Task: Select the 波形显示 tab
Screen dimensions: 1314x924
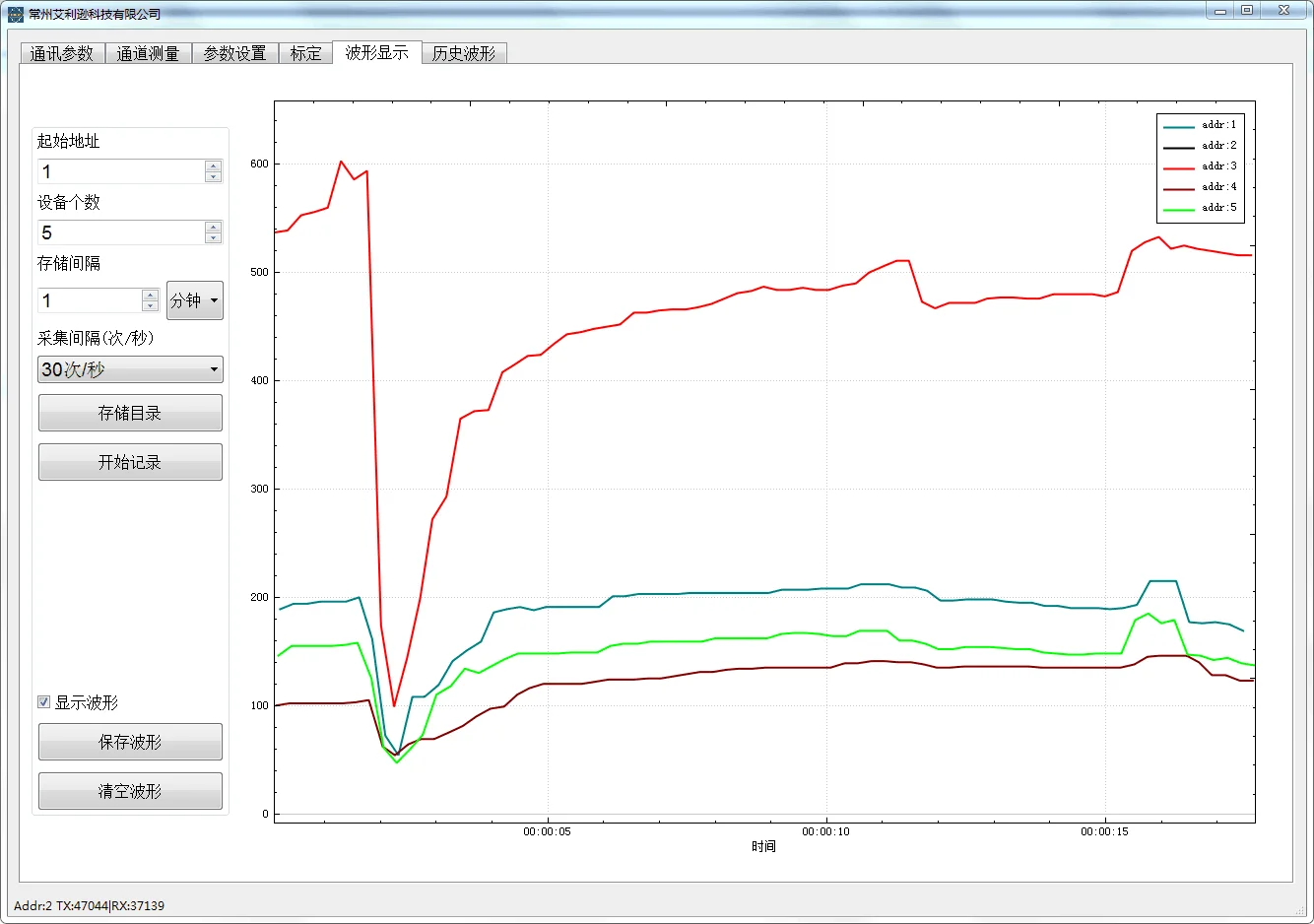Action: 376,52
